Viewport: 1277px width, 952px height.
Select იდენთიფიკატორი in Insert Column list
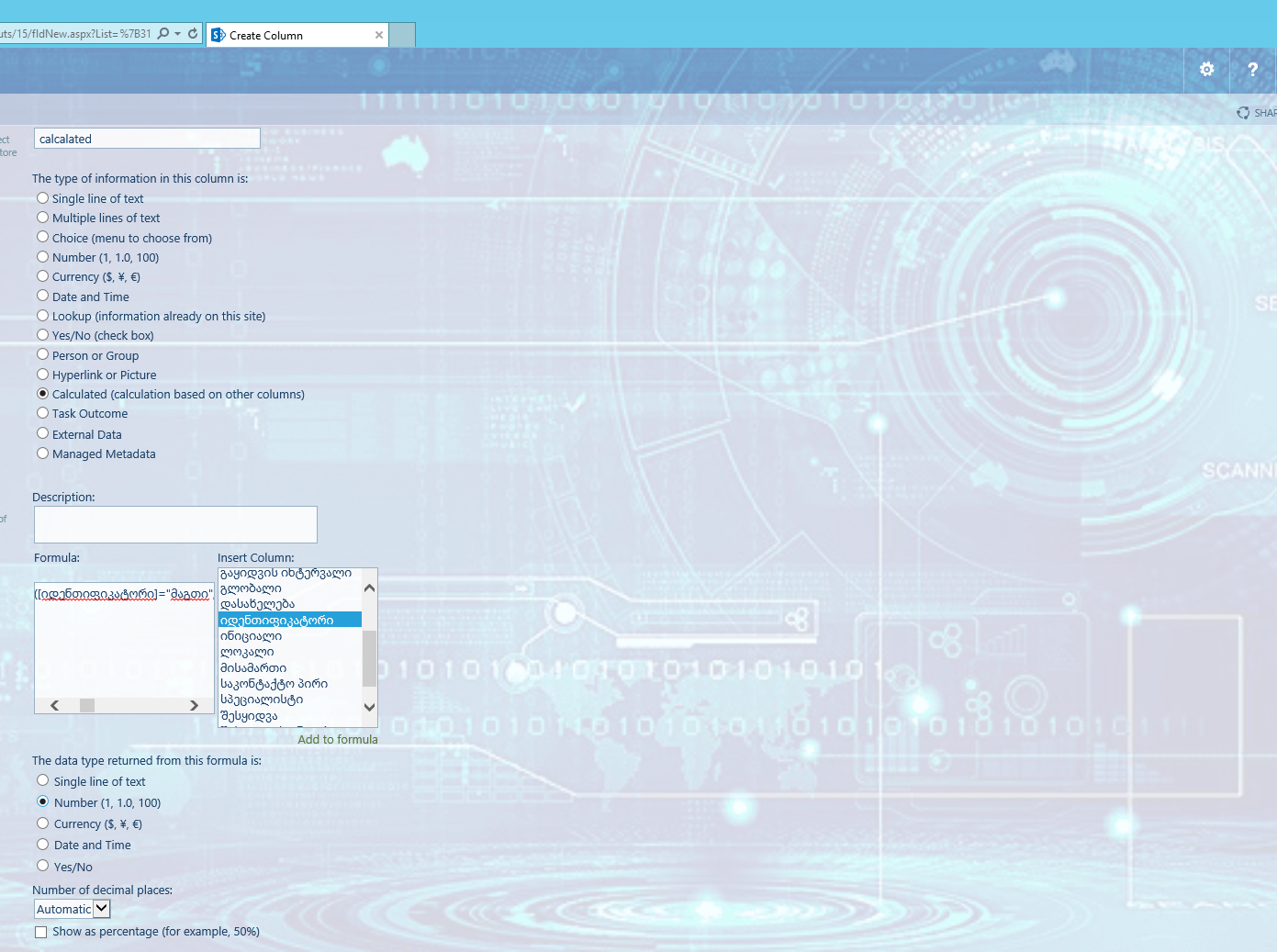(289, 620)
